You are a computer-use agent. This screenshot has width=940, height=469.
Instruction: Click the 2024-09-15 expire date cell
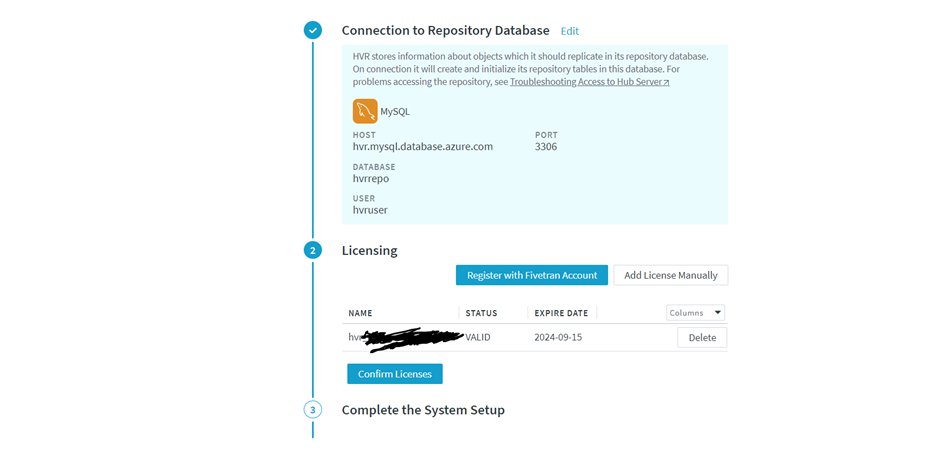coord(558,338)
